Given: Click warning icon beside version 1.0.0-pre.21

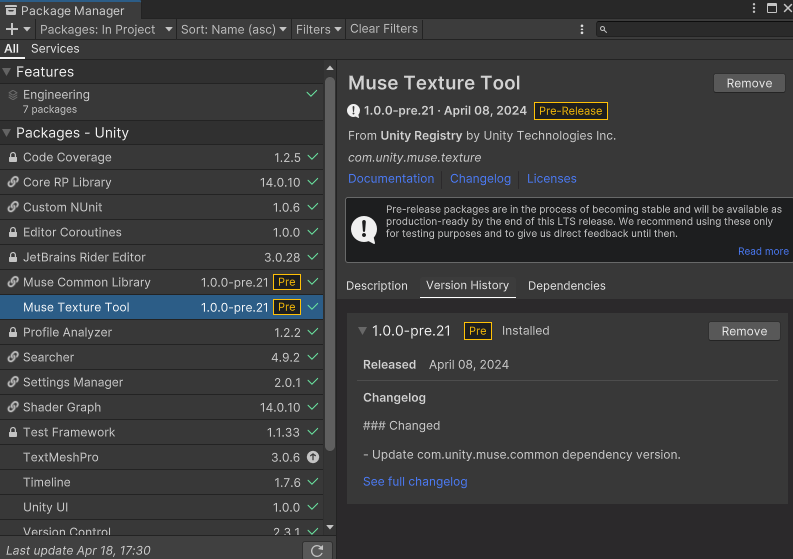Looking at the screenshot, I should 354,111.
